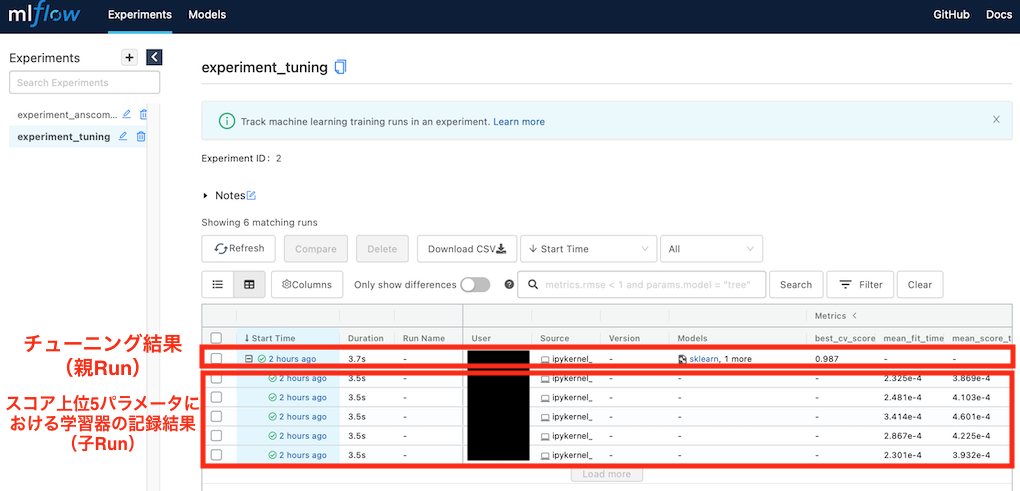Open the Docs link in the header

[x=999, y=15]
